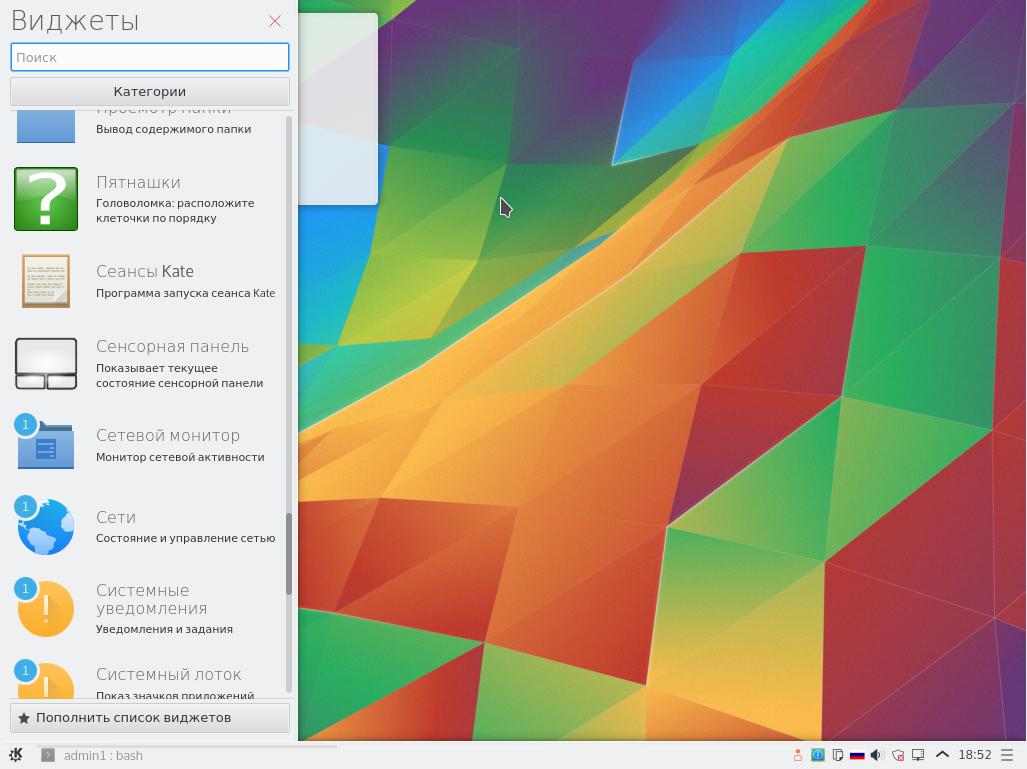Viewport: 1027px width, 769px height.
Task: Expand hidden system tray icons arrow
Action: 942,755
